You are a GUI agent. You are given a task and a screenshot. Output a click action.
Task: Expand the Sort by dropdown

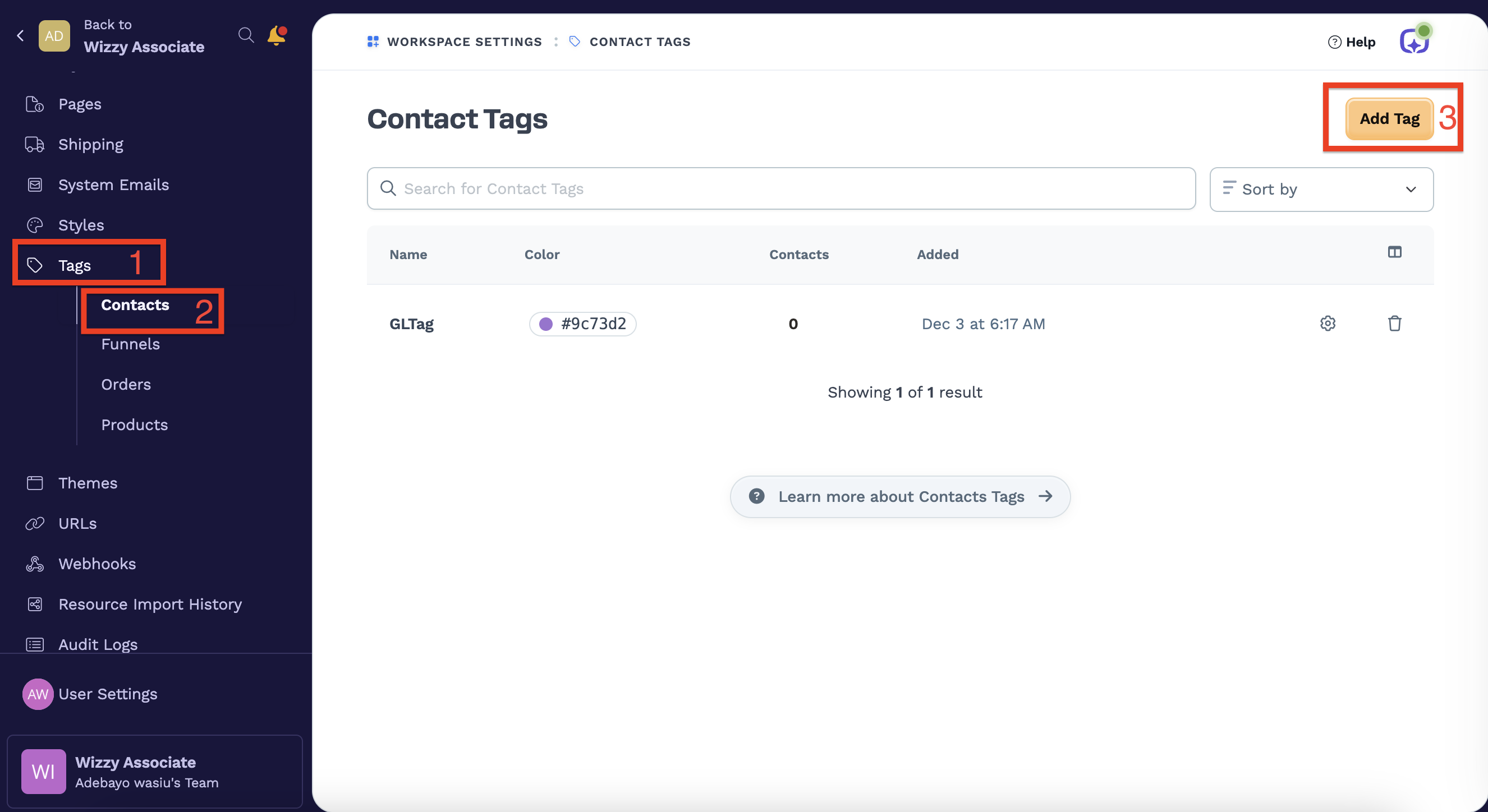pyautogui.click(x=1321, y=190)
